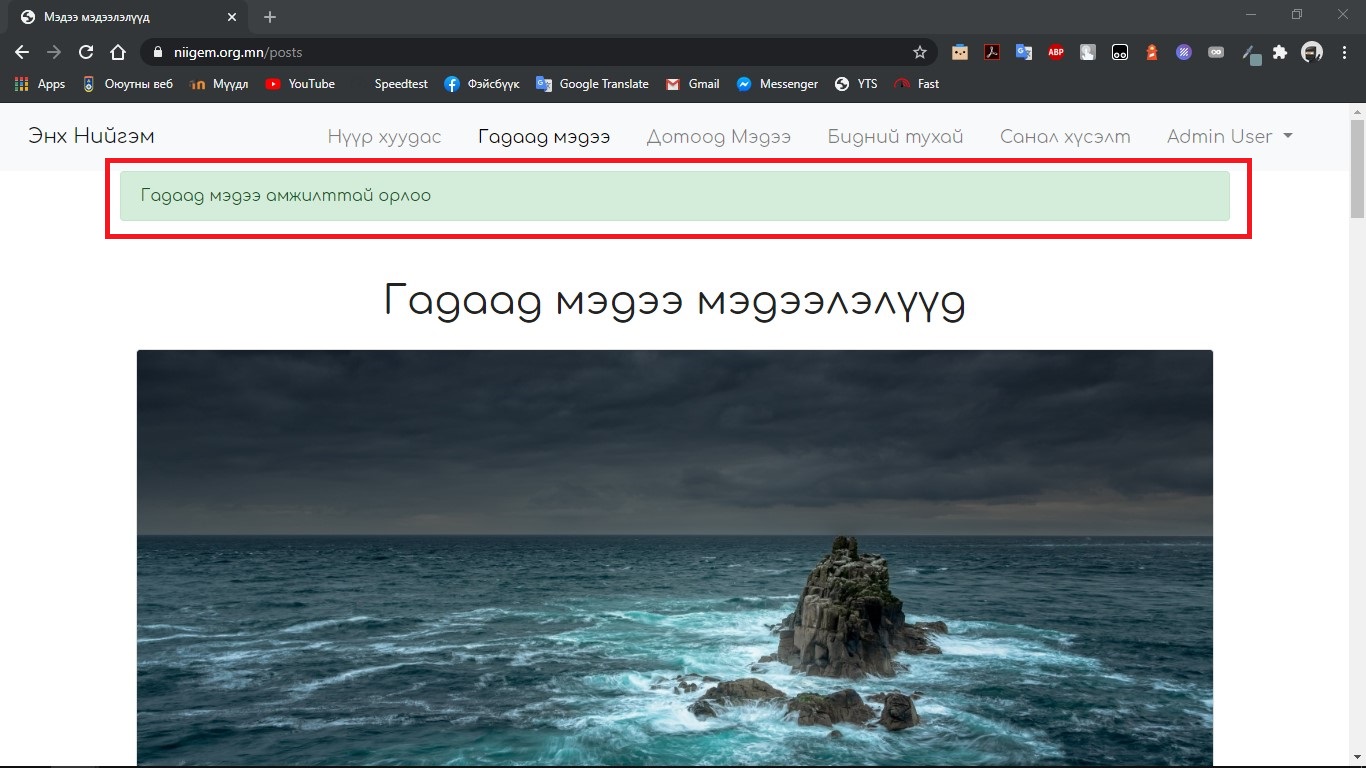Bookmark this page with the star icon

[919, 52]
